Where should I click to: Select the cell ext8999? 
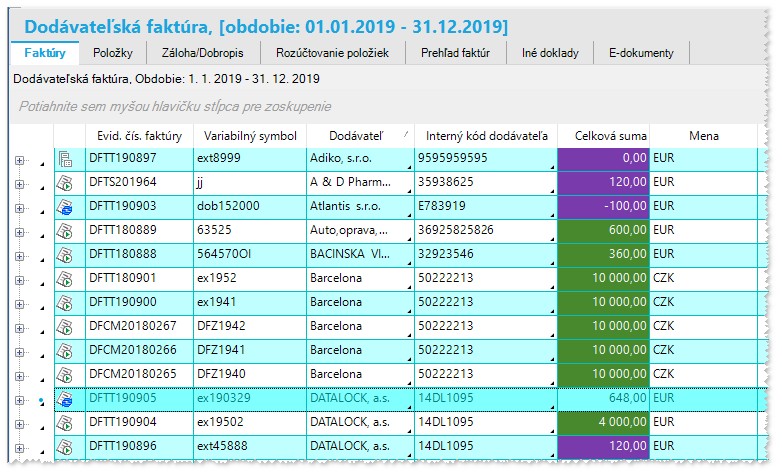pos(250,160)
